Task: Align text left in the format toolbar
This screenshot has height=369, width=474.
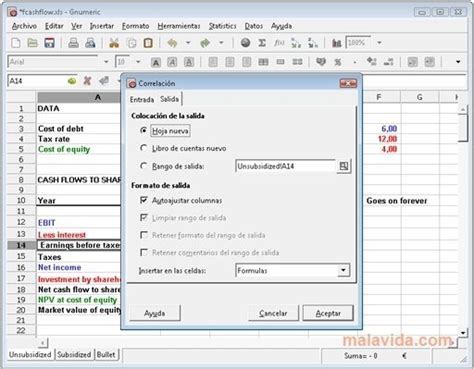Action: (x=213, y=62)
